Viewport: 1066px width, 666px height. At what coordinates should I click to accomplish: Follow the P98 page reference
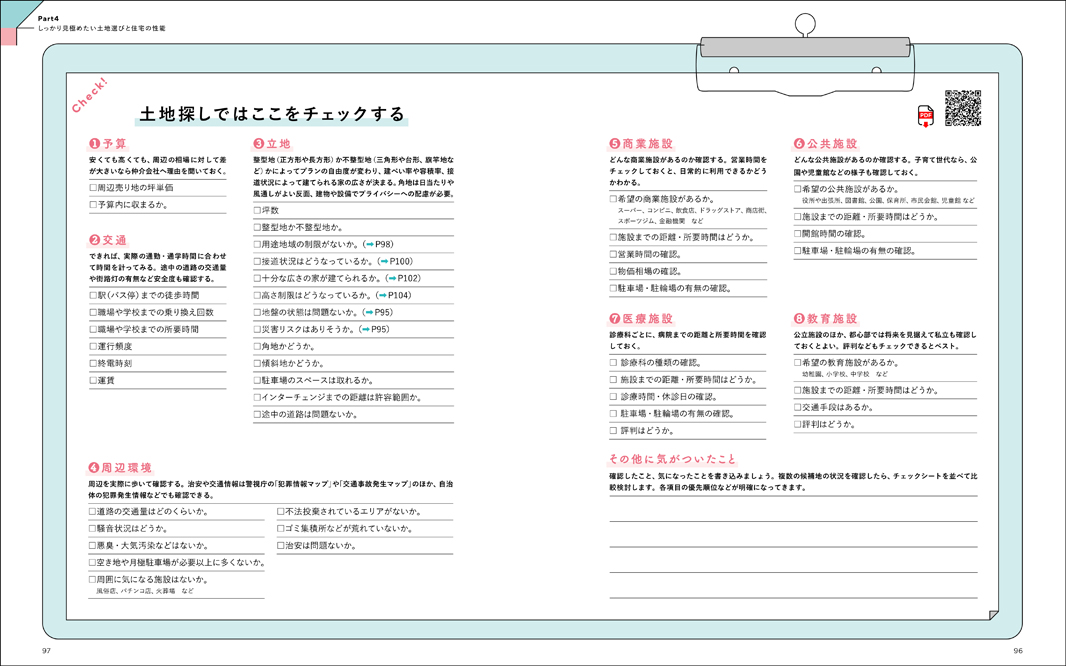(x=379, y=245)
